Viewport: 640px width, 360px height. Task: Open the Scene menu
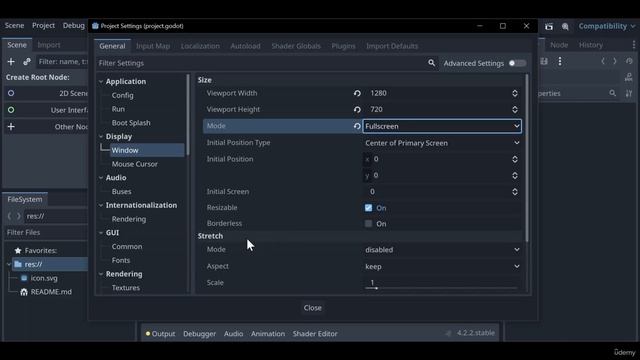pos(14,25)
